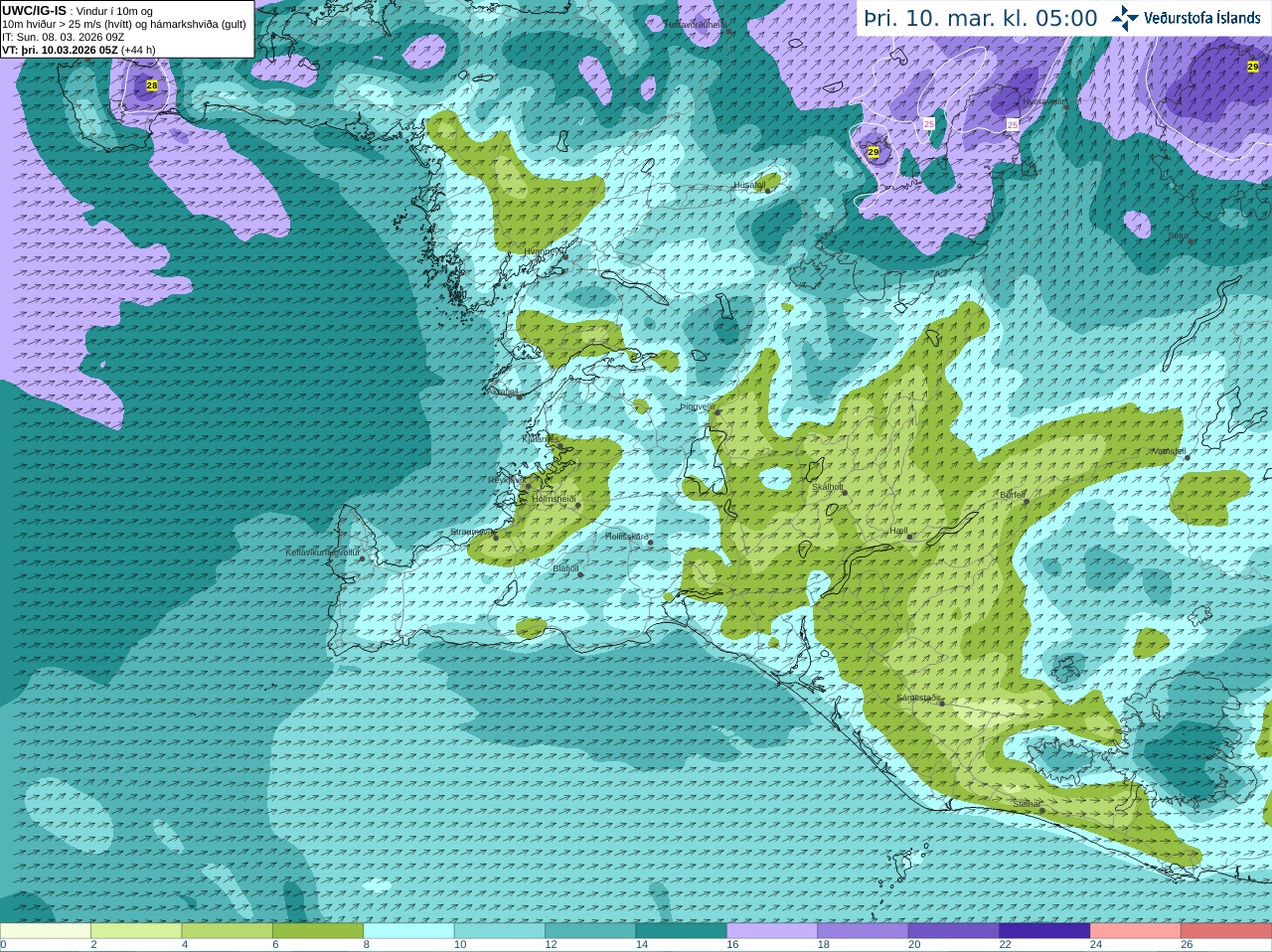The width and height of the screenshot is (1272, 952).
Task: Click the Veðurstofa Íslands logo text
Action: pos(1201,18)
